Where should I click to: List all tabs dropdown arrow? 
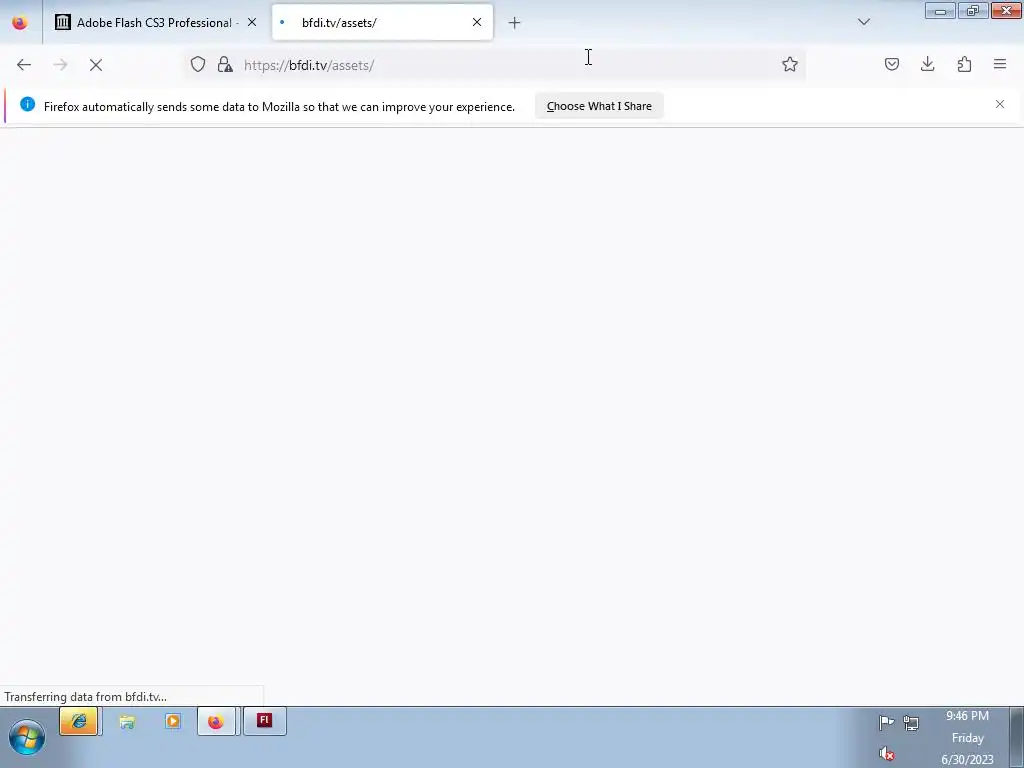[x=864, y=22]
